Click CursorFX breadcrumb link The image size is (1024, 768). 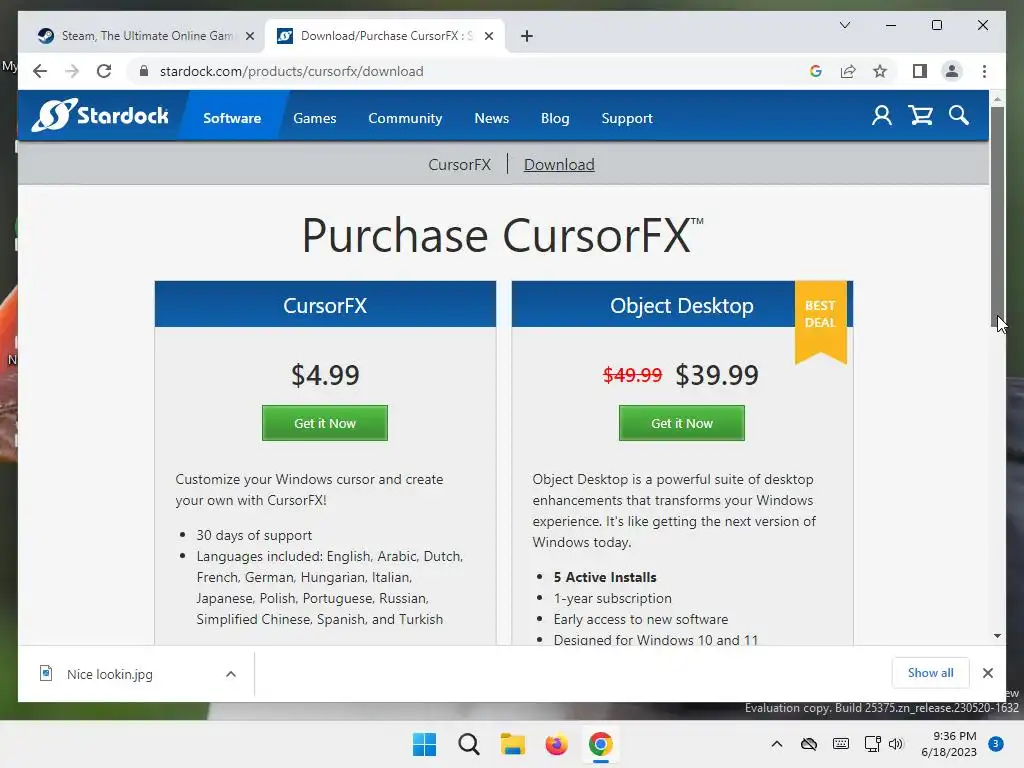pos(460,165)
